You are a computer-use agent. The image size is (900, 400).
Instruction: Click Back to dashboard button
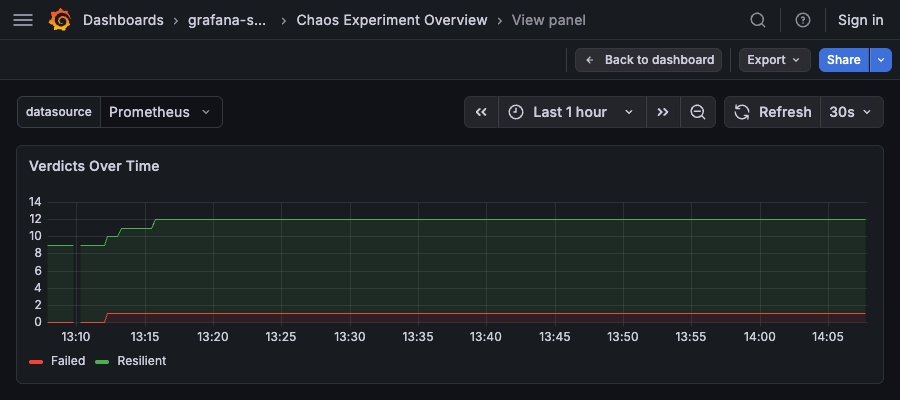coord(648,60)
